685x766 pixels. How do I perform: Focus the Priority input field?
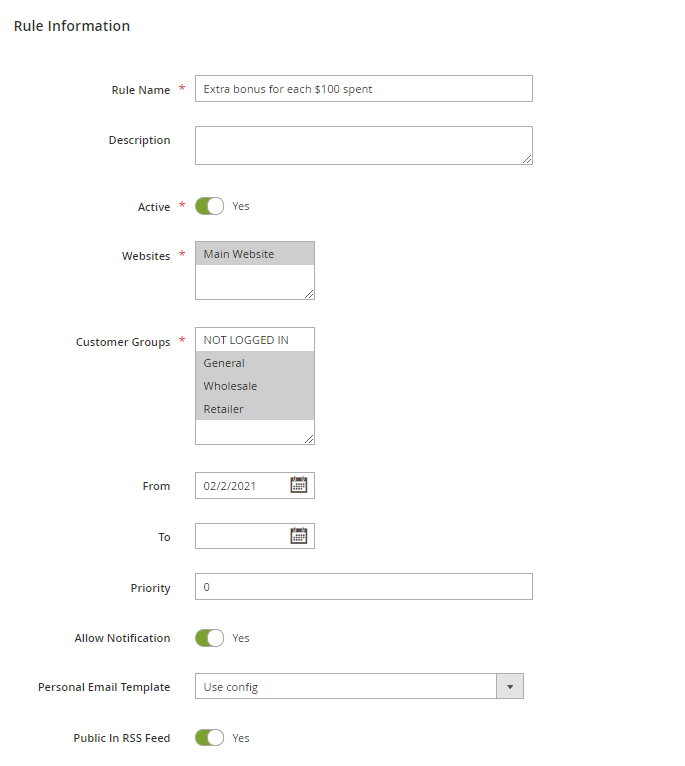point(363,587)
